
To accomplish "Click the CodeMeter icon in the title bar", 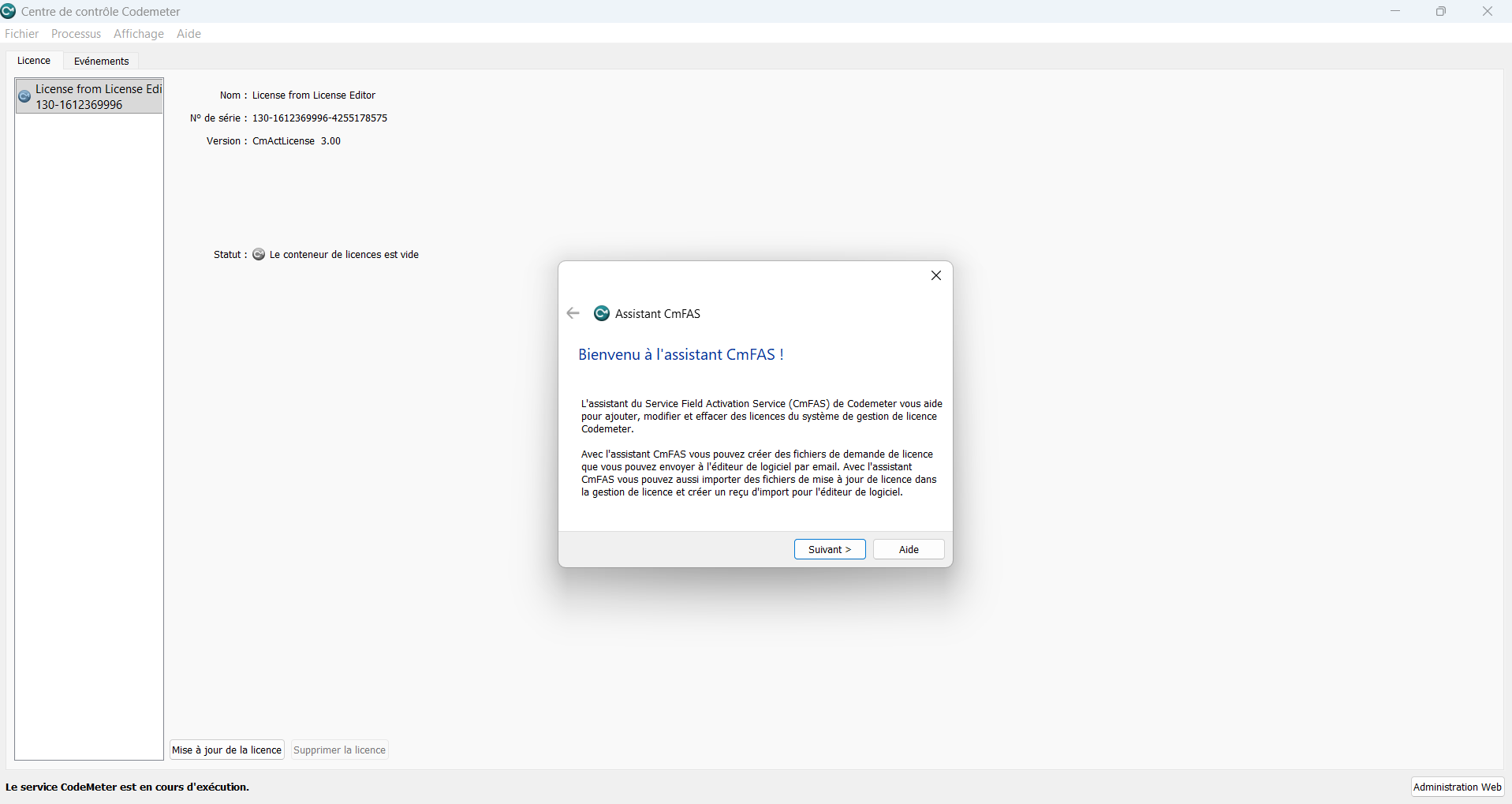I will tap(9, 11).
